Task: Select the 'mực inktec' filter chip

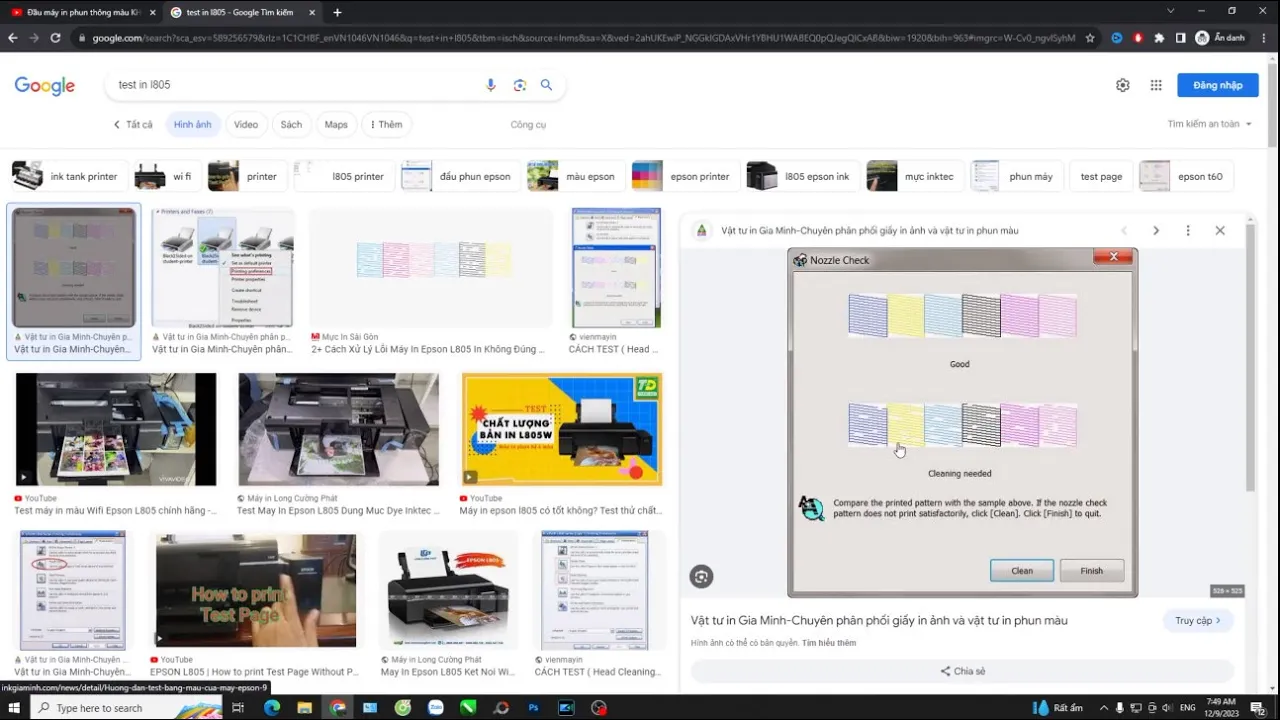Action: pyautogui.click(x=915, y=176)
